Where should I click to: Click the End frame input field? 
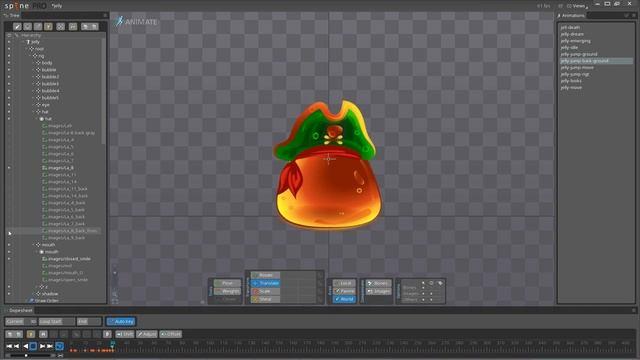pyautogui.click(x=89, y=321)
